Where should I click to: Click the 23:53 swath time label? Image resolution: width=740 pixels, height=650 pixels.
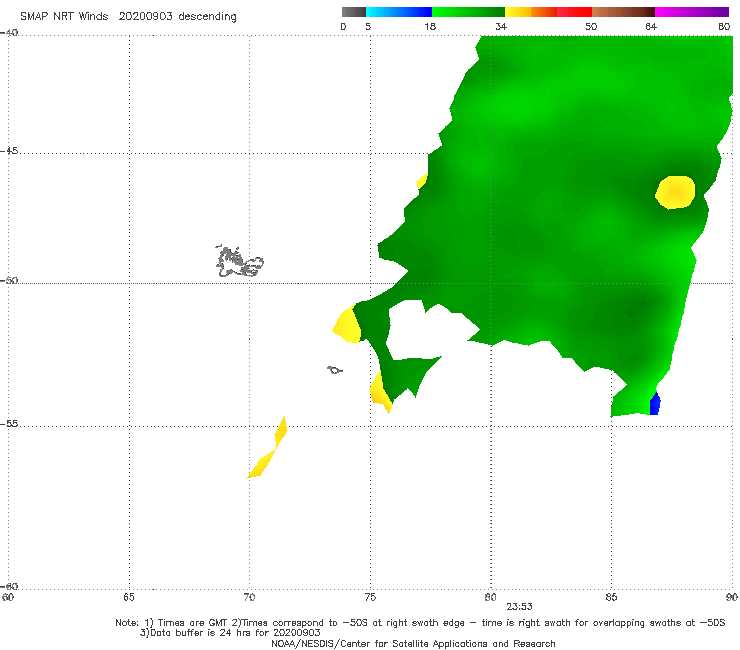[x=519, y=607]
